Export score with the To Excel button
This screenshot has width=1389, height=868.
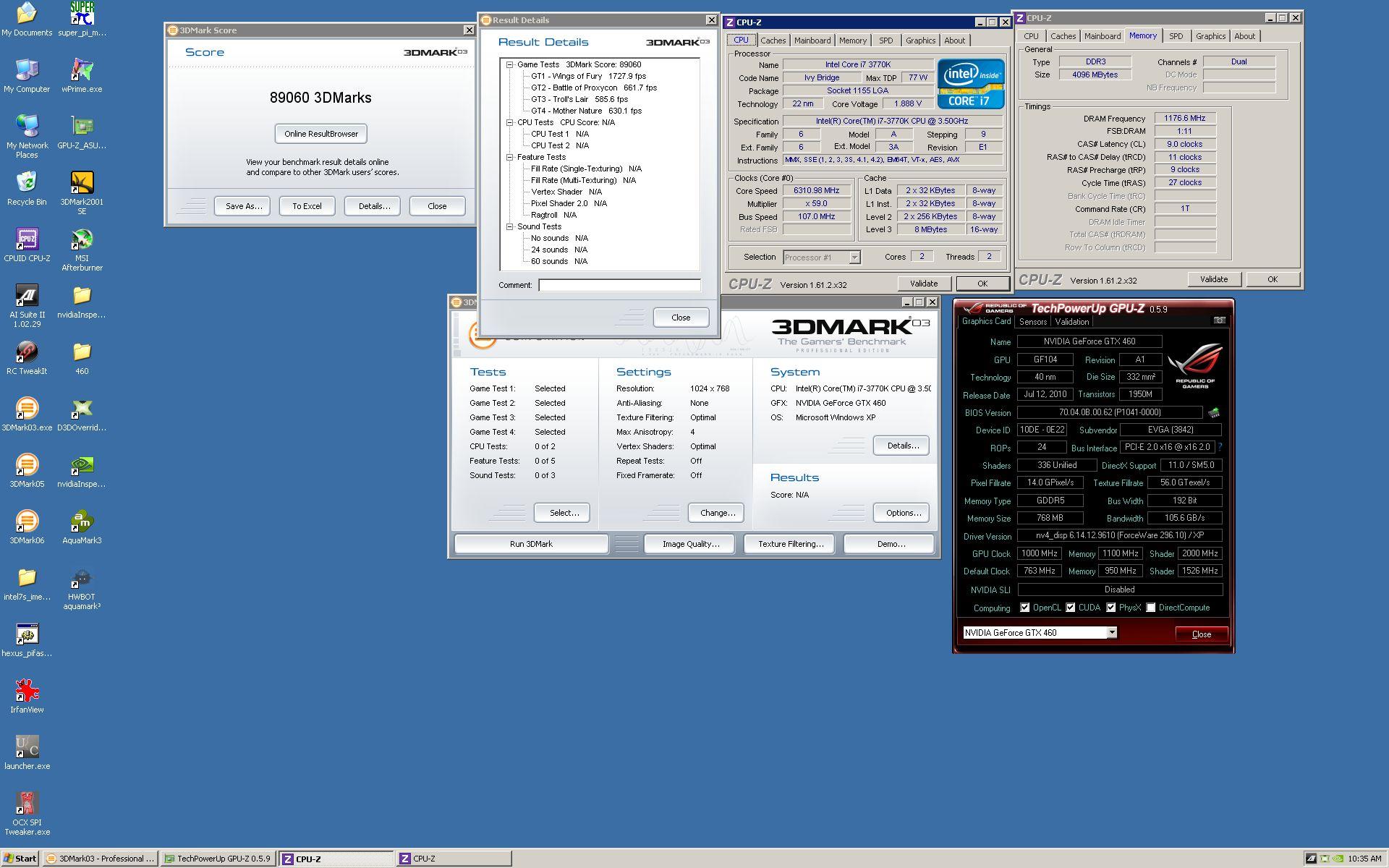click(x=307, y=206)
